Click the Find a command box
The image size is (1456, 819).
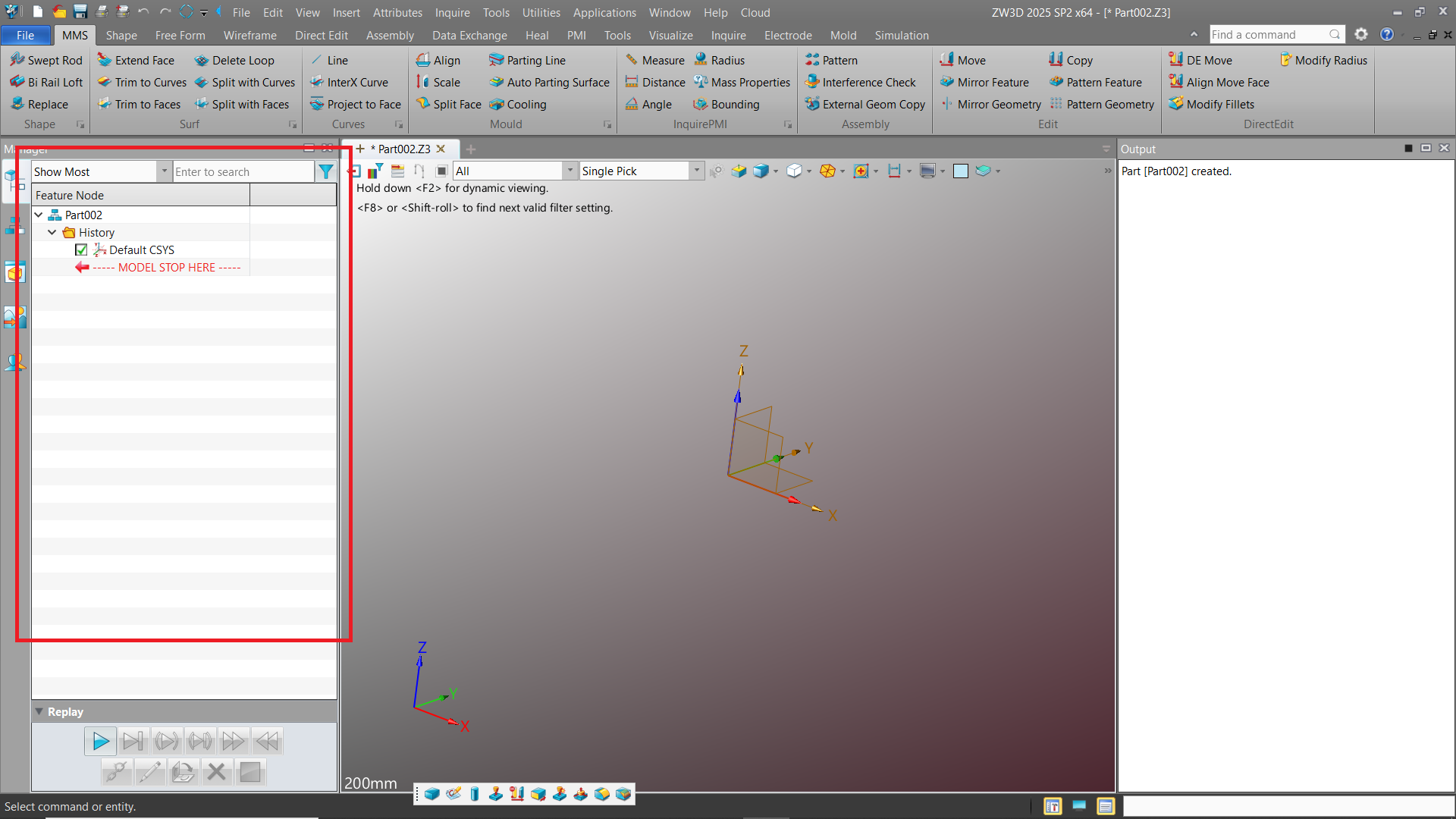click(1276, 34)
